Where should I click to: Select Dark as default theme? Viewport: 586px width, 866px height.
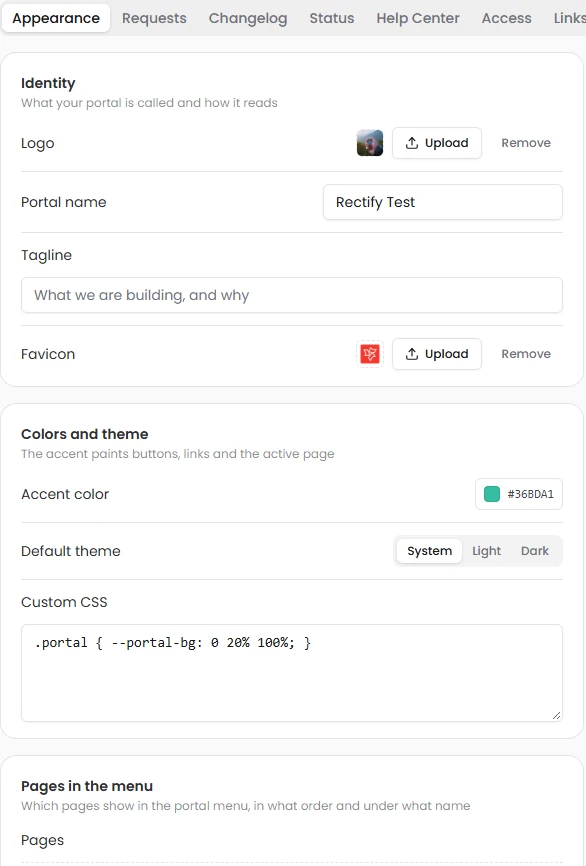coord(535,551)
